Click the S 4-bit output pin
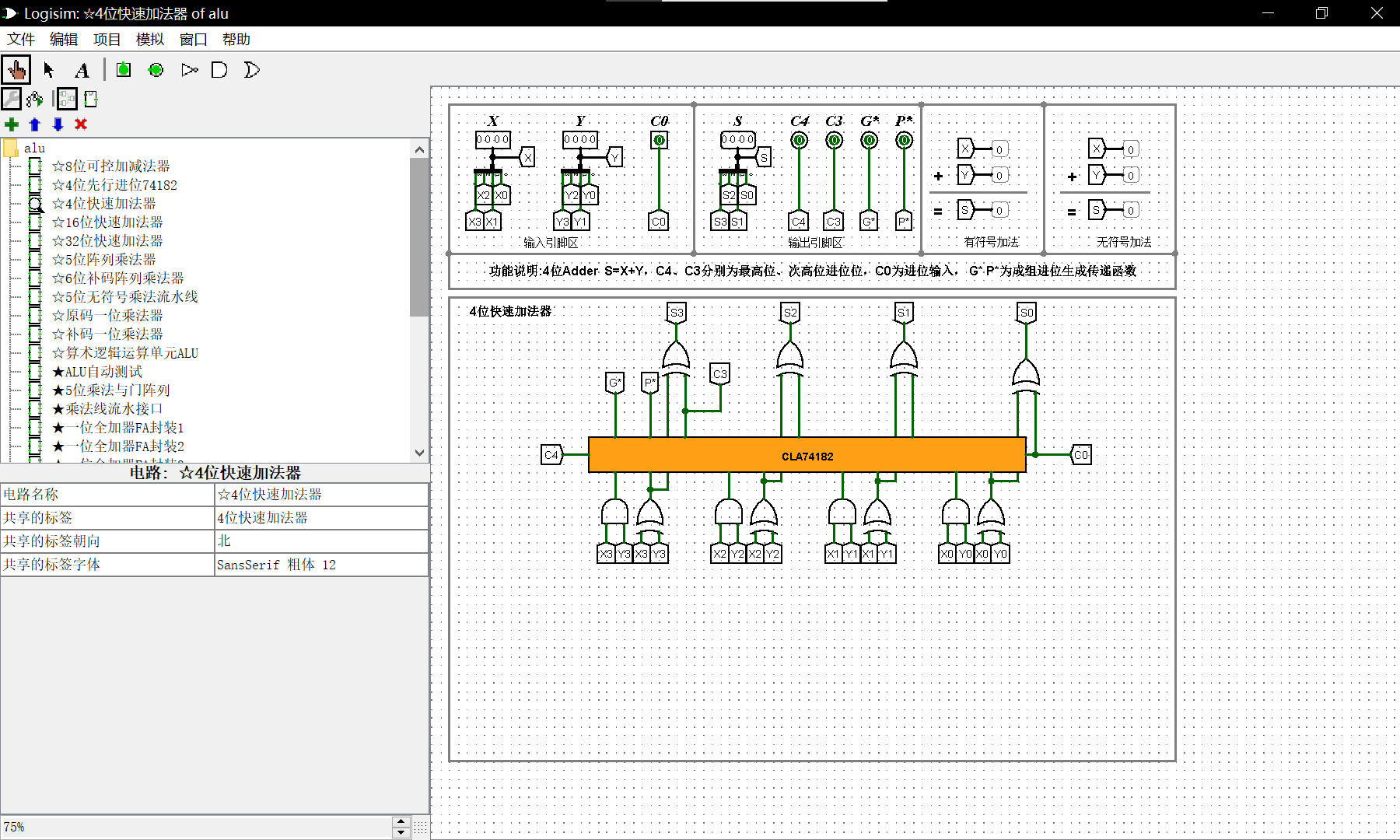The image size is (1400, 840). coord(738,140)
